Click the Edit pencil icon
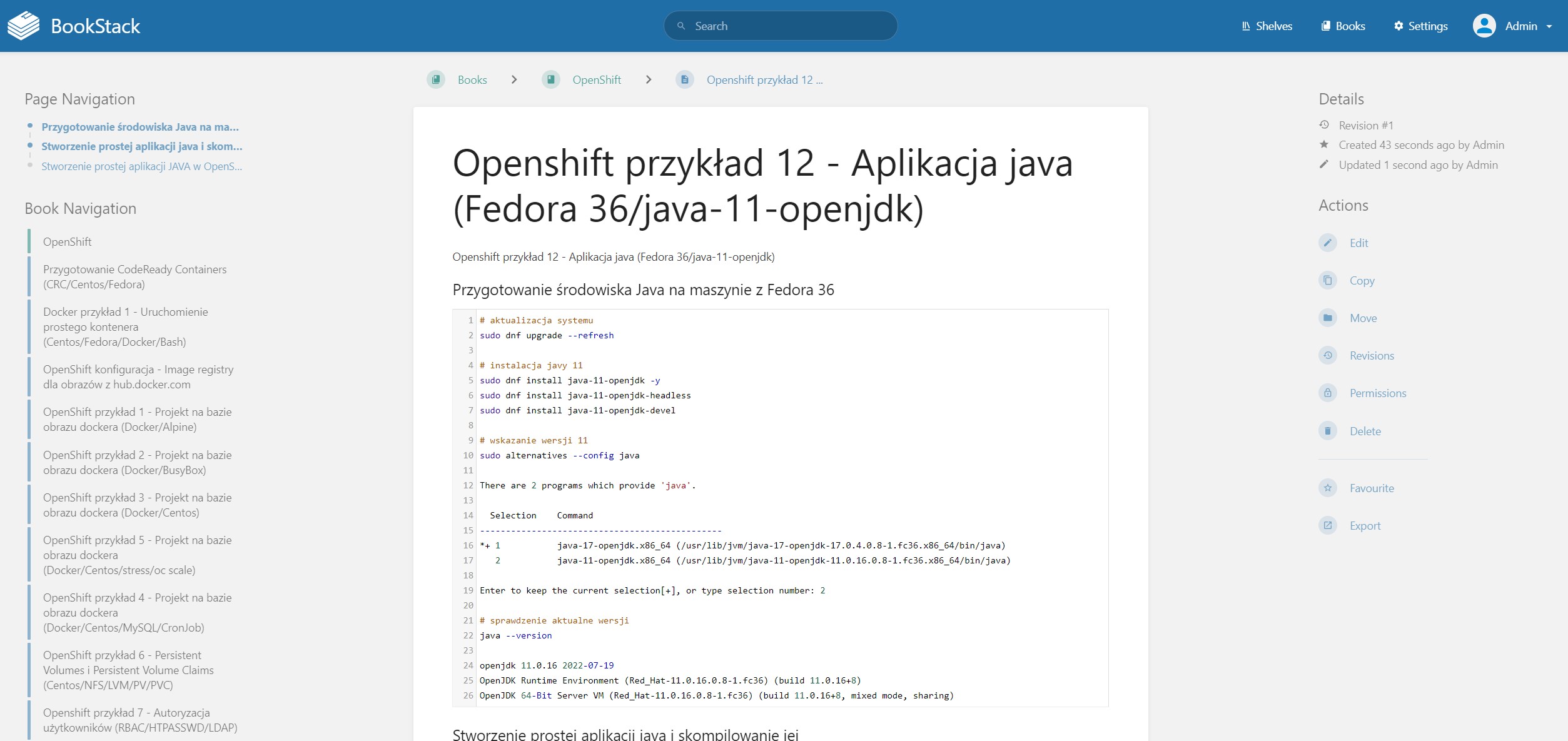The width and height of the screenshot is (1568, 741). (1327, 243)
